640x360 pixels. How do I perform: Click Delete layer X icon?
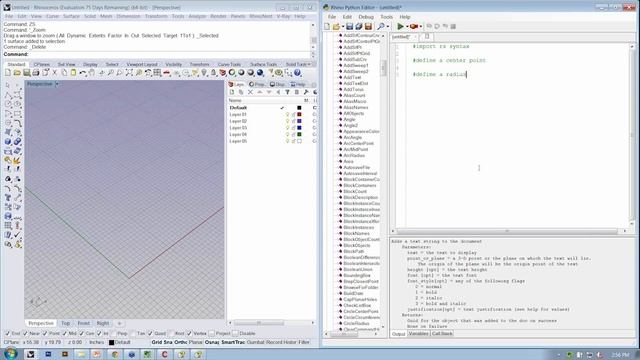[250, 92]
